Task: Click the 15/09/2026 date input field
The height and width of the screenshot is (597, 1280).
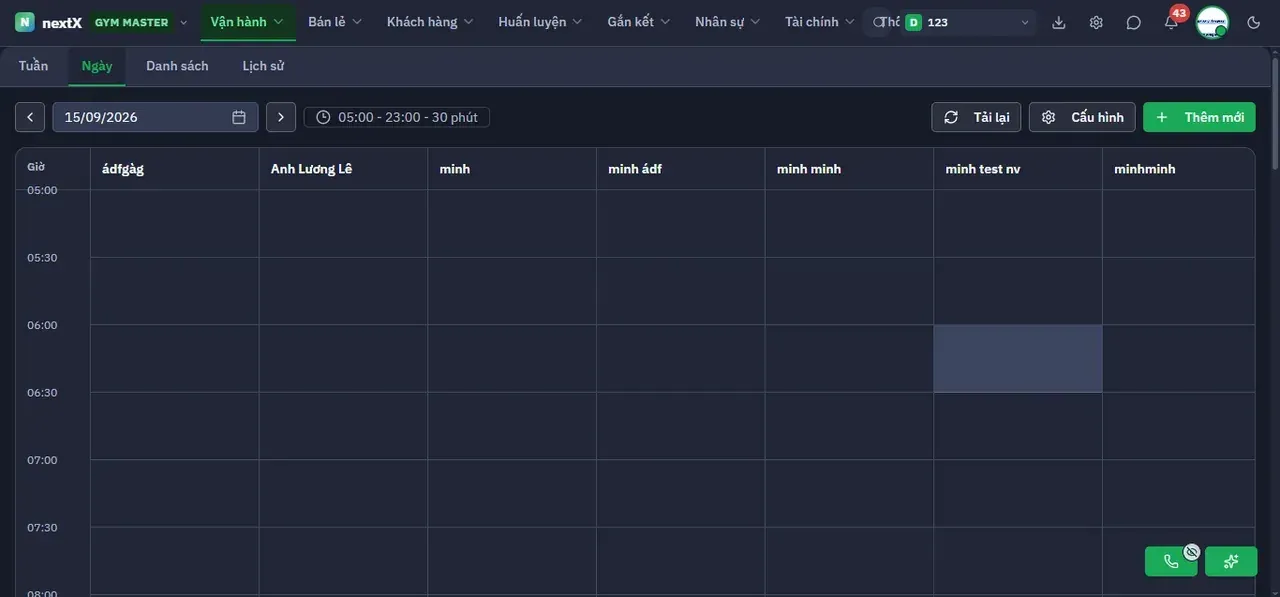Action: [155, 117]
